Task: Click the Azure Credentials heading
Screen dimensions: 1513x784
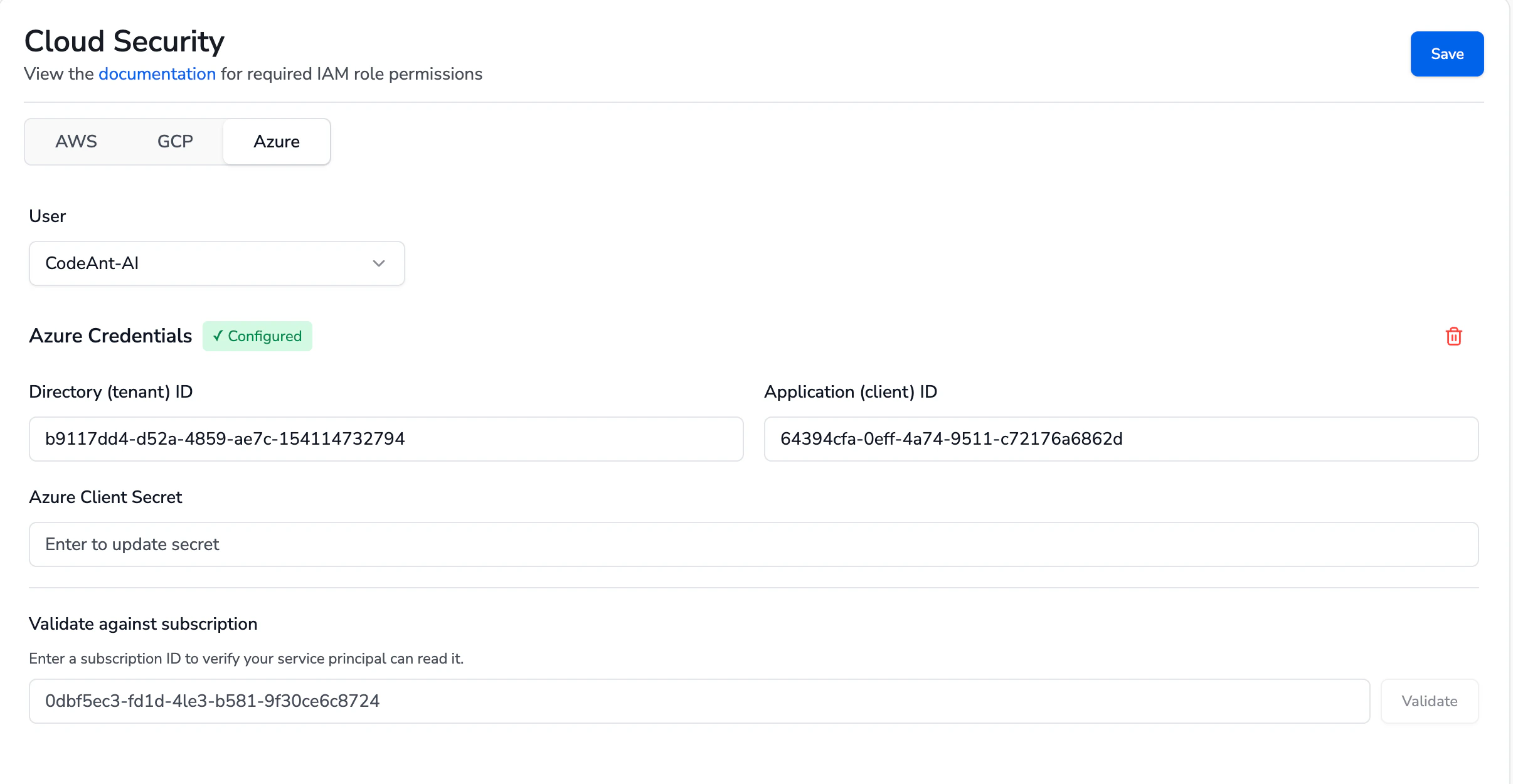Action: tap(110, 336)
